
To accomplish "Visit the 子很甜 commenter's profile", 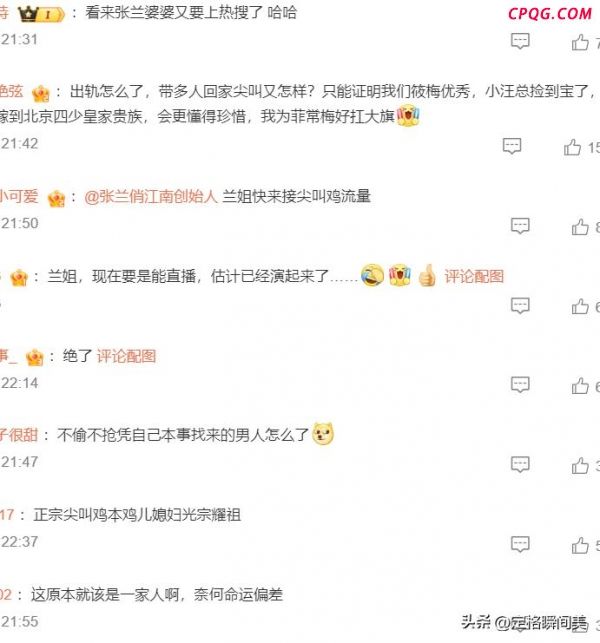I will click(x=19, y=435).
